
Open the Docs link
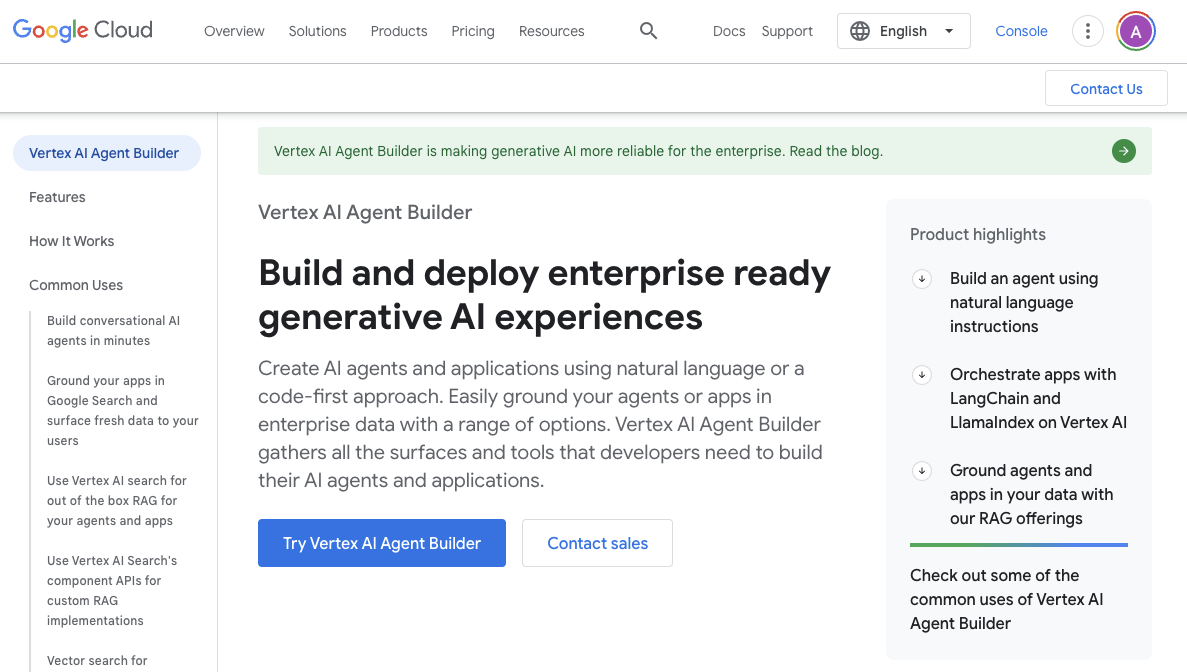pos(729,31)
